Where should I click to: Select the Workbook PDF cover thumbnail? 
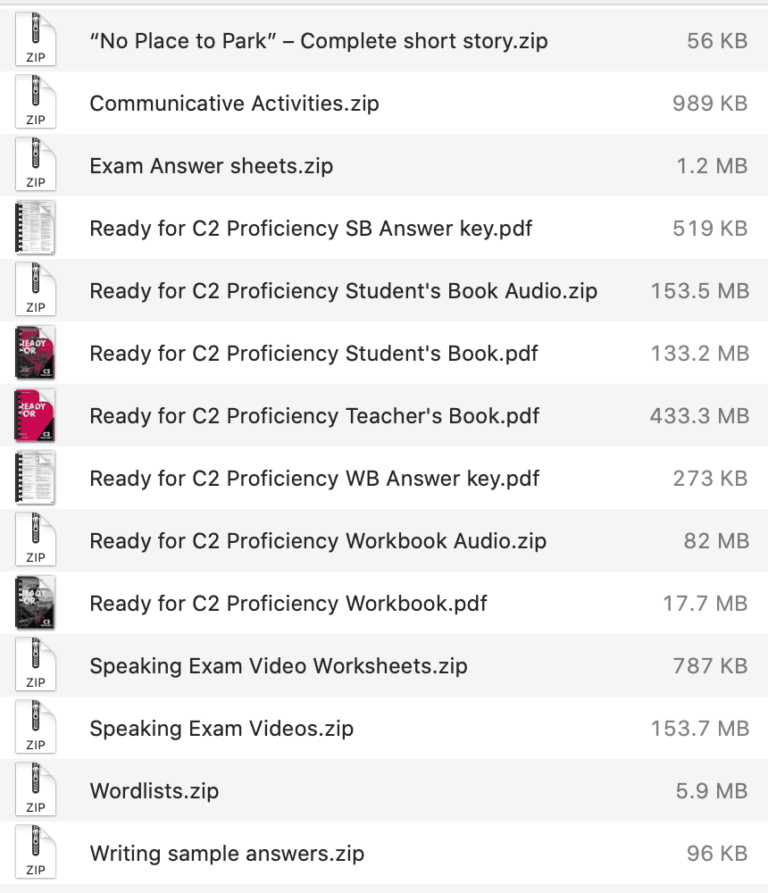click(35, 603)
